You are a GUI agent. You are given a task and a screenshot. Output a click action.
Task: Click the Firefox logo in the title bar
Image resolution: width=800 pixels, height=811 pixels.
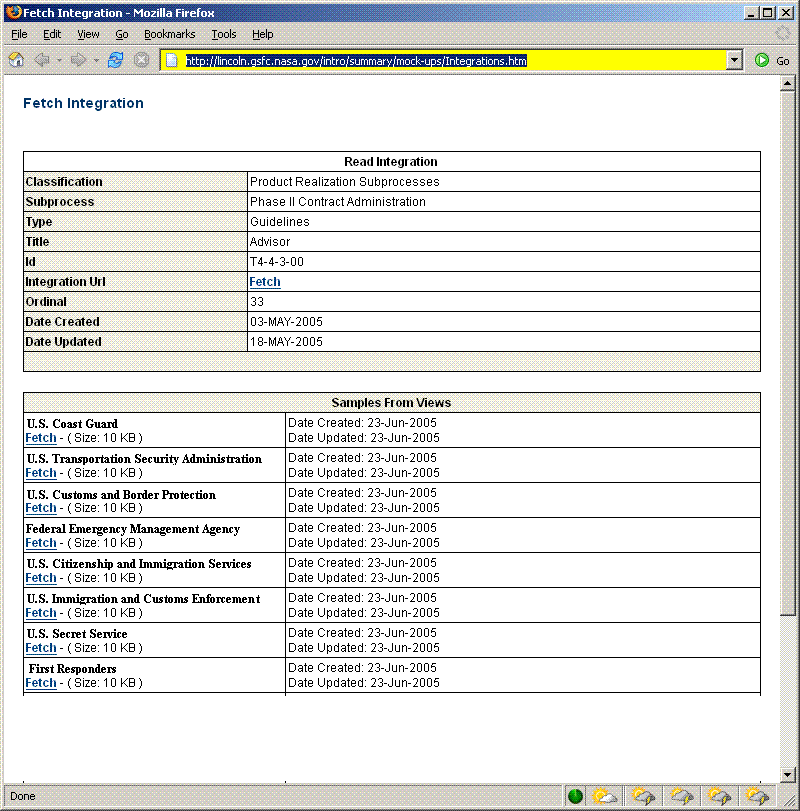13,12
